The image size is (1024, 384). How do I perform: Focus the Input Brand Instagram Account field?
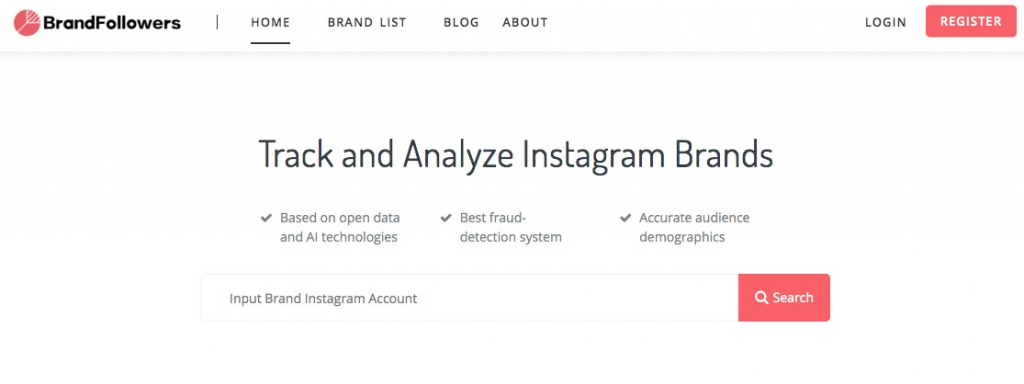click(x=470, y=298)
